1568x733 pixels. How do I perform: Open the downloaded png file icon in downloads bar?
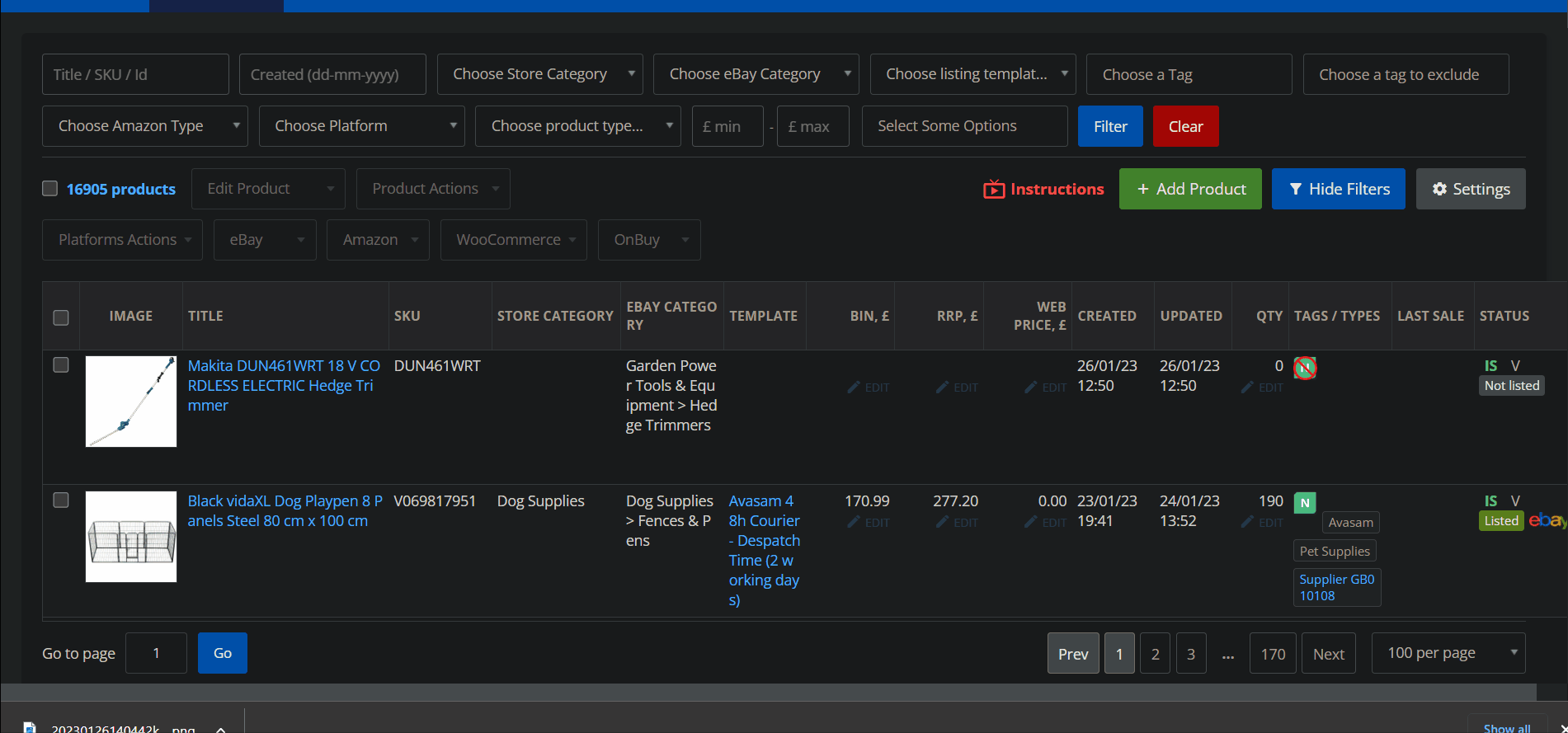click(x=30, y=727)
